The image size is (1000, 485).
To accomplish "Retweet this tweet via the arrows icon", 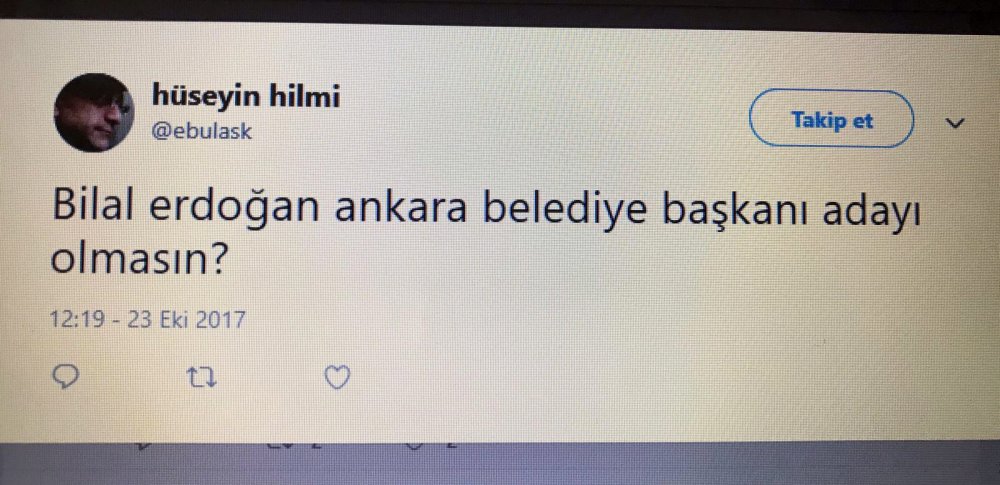I will (x=204, y=379).
